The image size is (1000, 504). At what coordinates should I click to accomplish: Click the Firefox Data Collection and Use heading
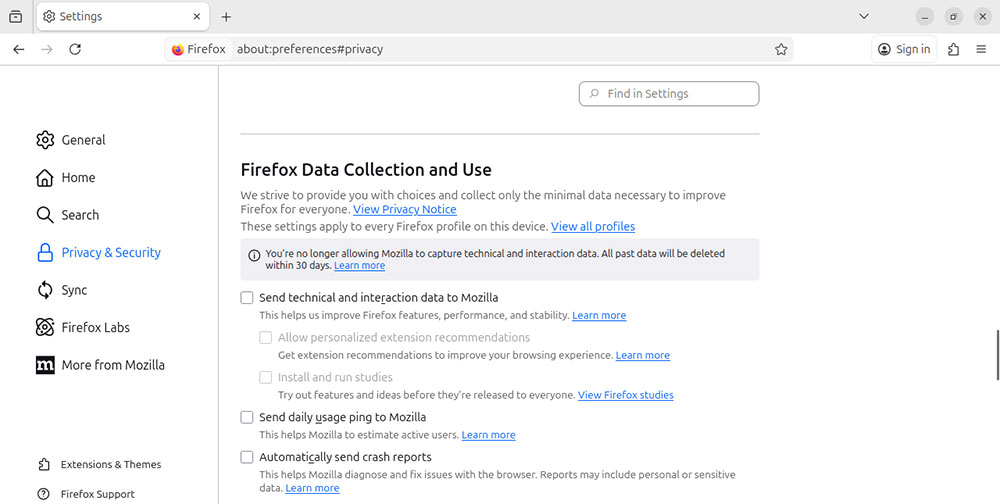click(366, 170)
